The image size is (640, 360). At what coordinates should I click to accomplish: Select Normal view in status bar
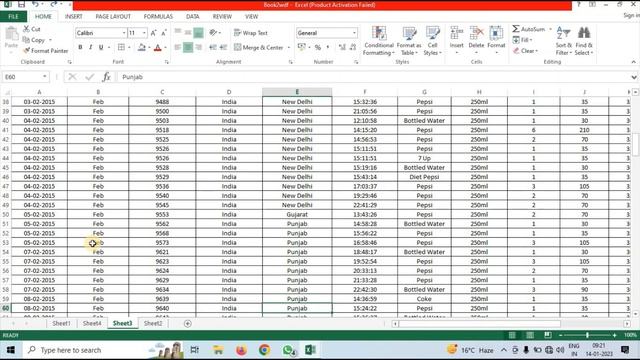click(x=512, y=335)
